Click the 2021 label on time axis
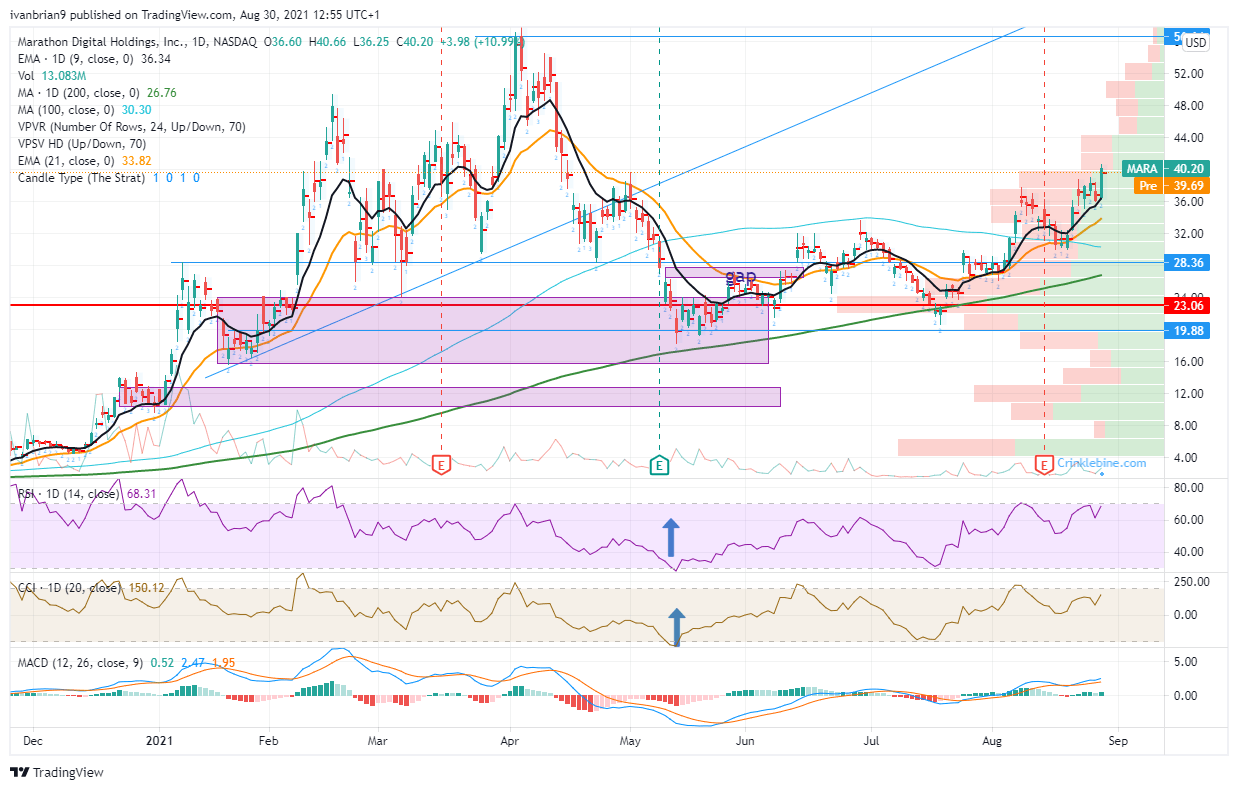 tap(159, 741)
